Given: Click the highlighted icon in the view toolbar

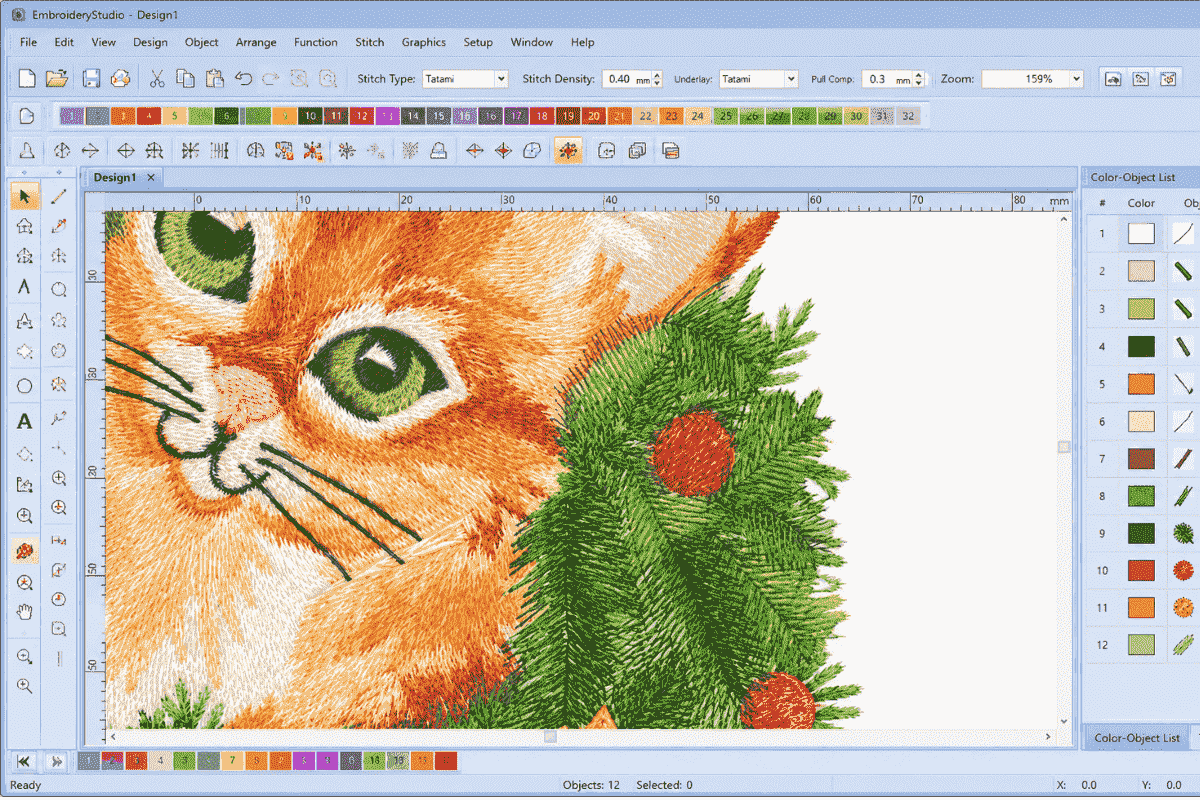Looking at the screenshot, I should 568,151.
